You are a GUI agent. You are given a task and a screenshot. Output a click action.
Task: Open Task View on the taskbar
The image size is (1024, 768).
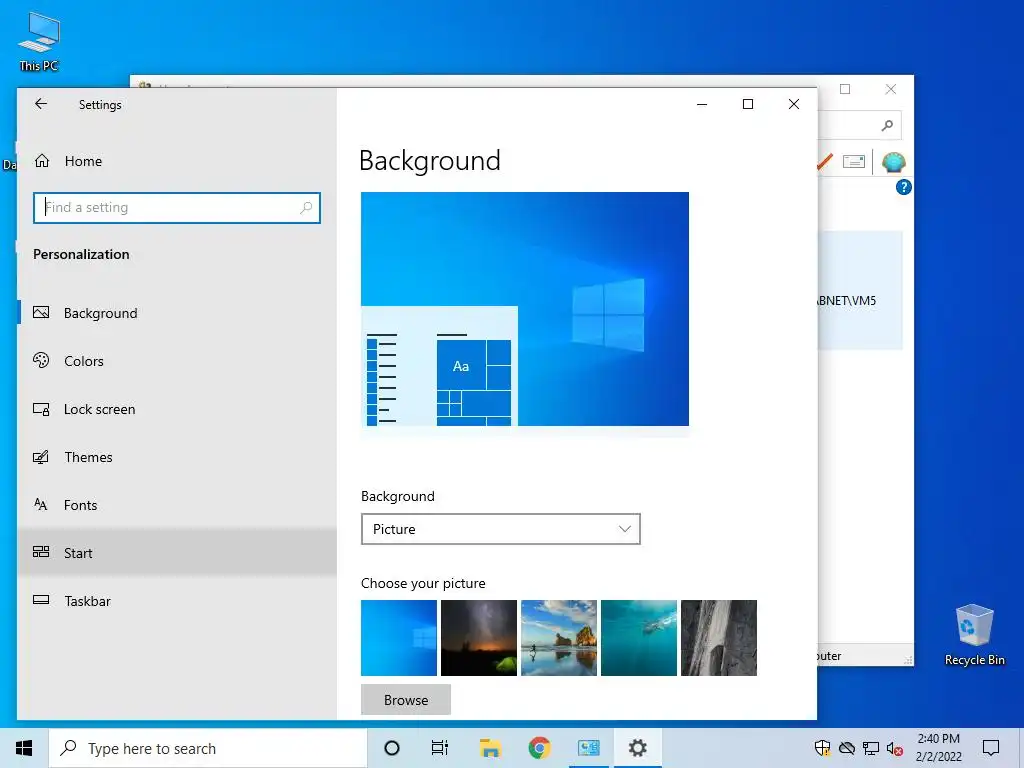[x=440, y=748]
